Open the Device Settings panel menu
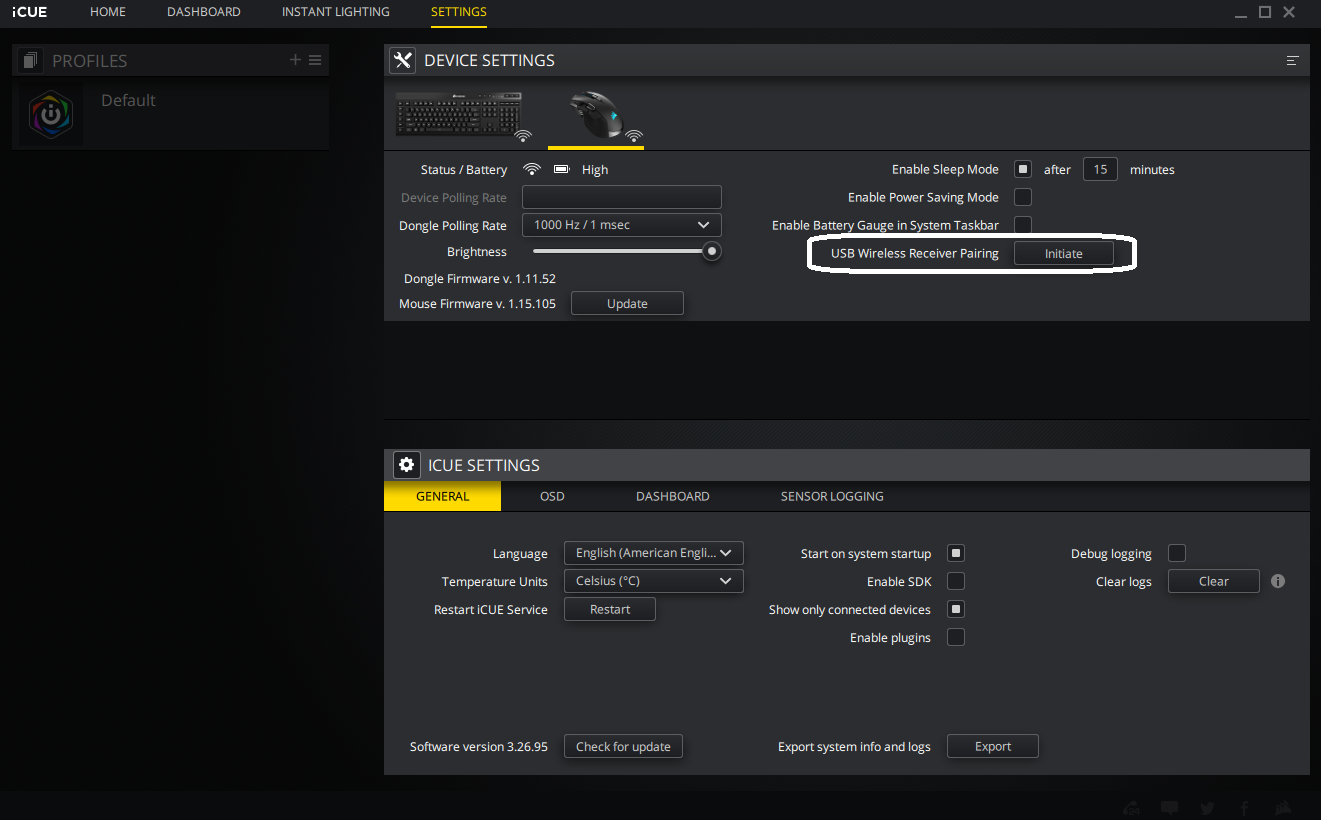1321x820 pixels. 1292,61
